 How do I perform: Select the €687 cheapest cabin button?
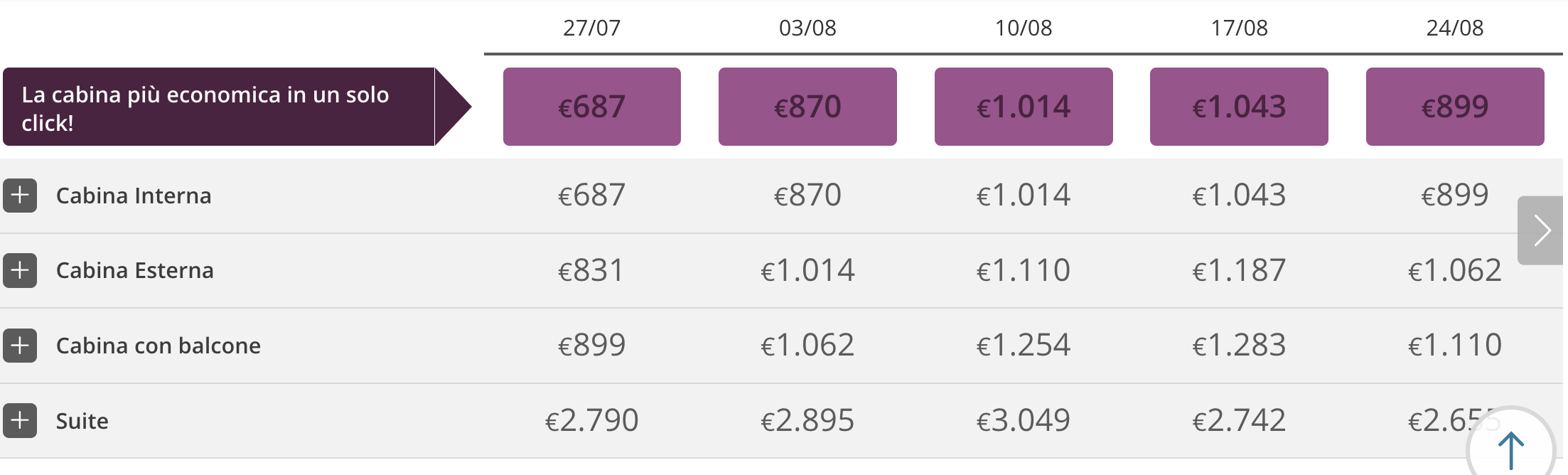pyautogui.click(x=592, y=107)
